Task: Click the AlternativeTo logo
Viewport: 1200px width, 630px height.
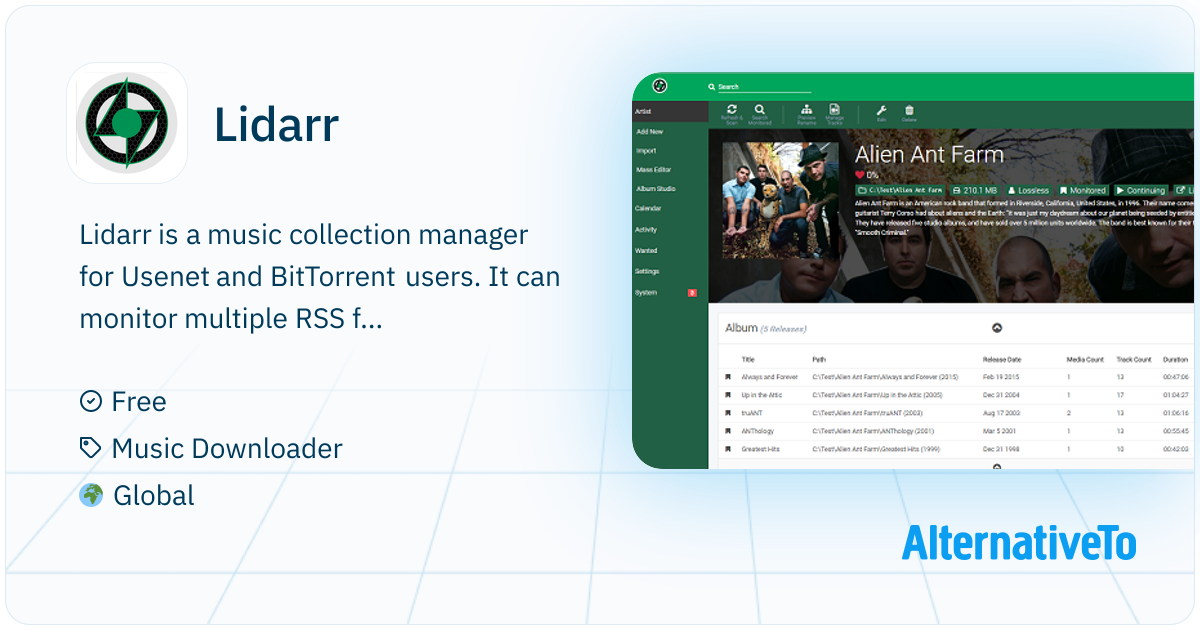Action: (1019, 543)
